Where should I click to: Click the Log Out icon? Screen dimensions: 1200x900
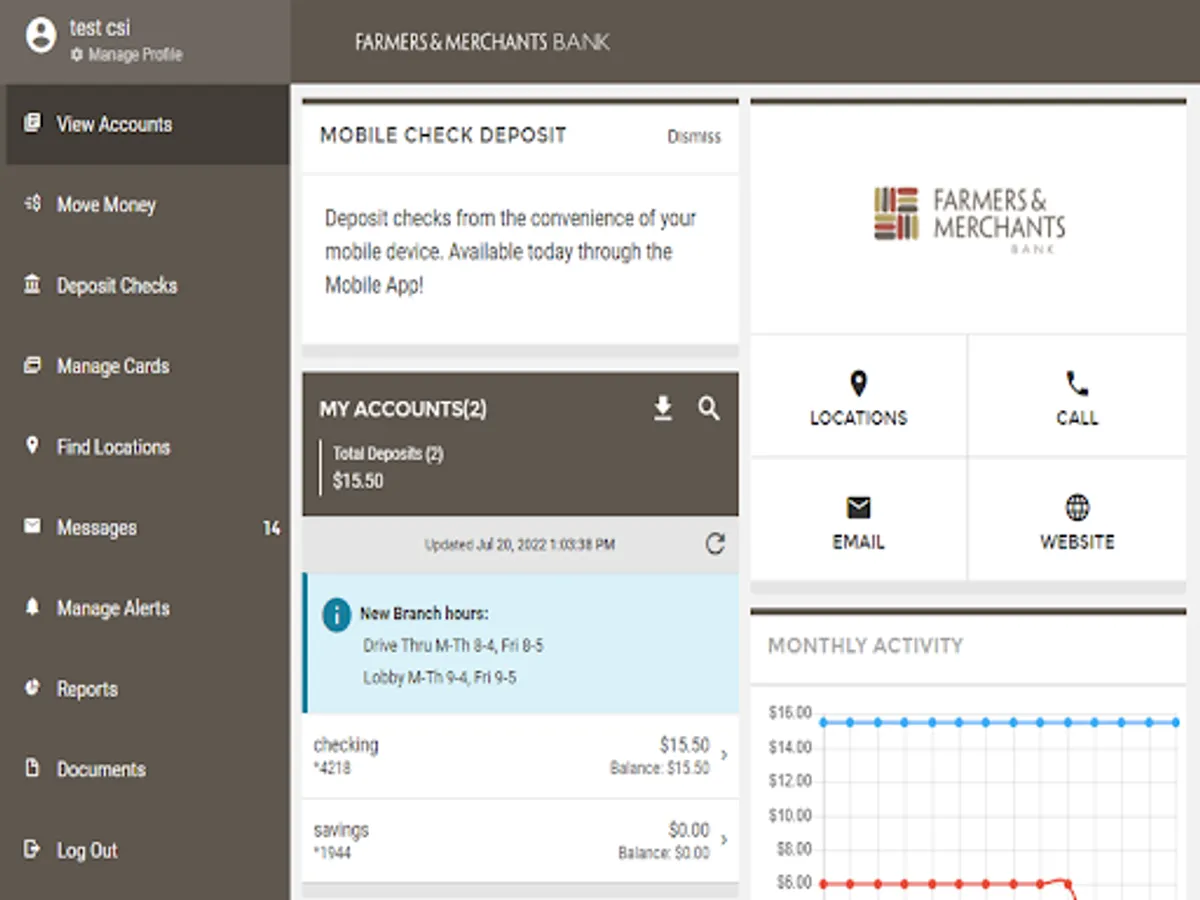(x=32, y=849)
